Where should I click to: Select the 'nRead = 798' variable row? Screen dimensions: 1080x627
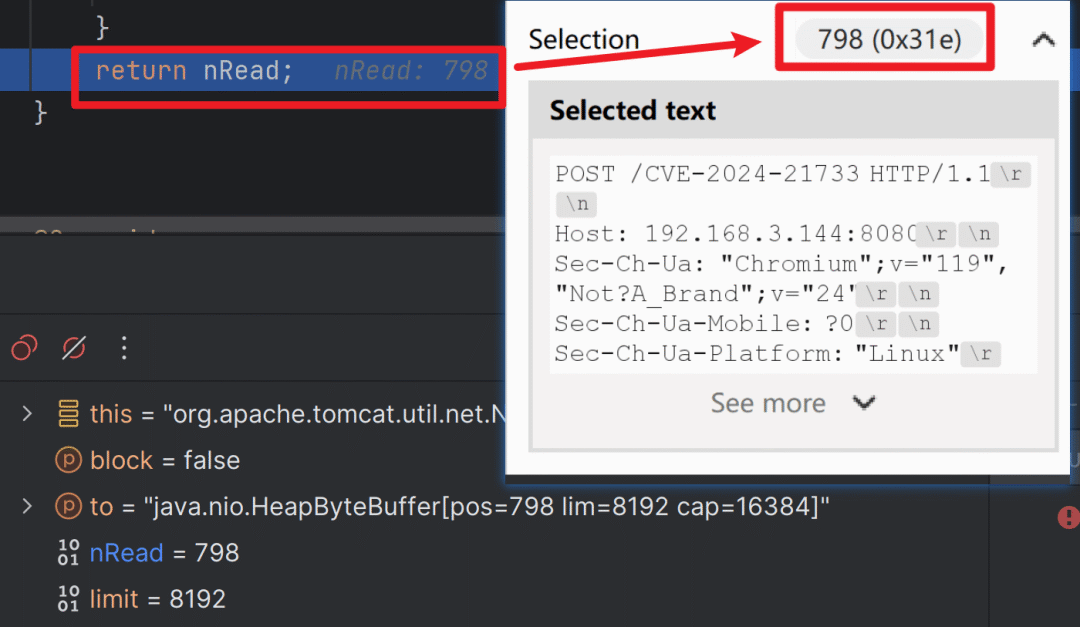[164, 553]
